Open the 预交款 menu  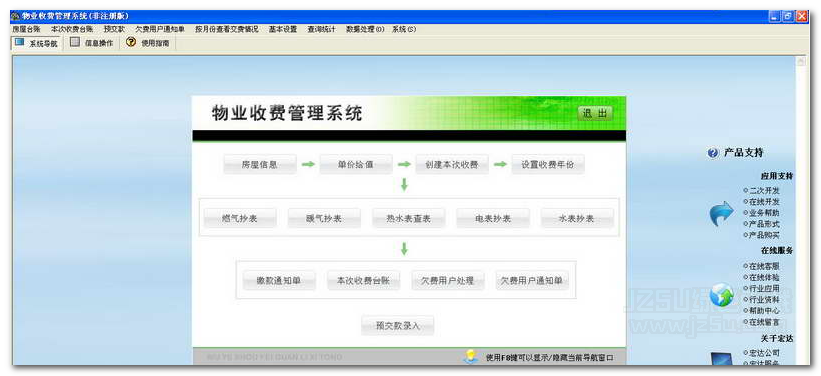pyautogui.click(x=114, y=29)
